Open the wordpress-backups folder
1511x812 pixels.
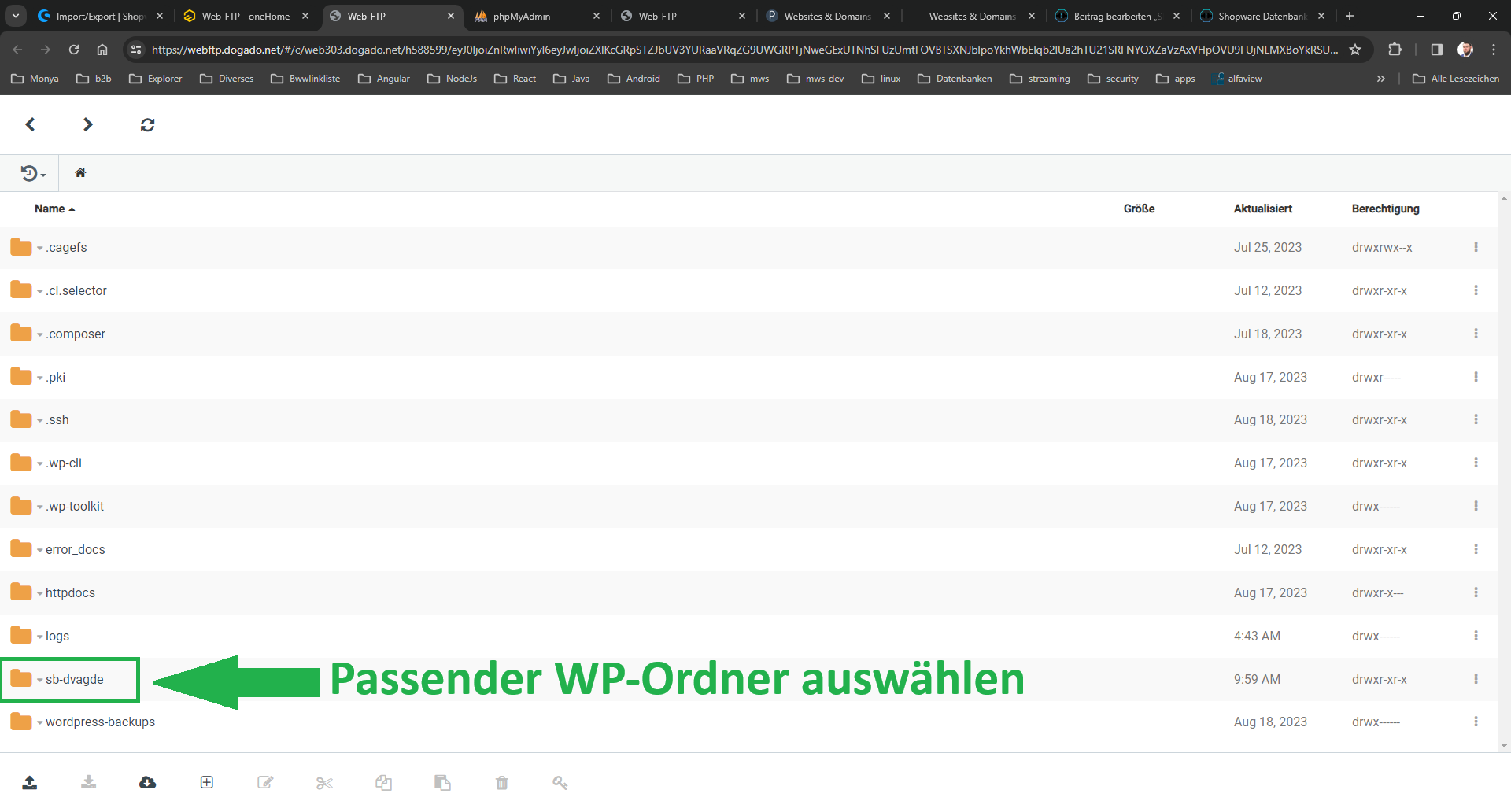coord(100,722)
